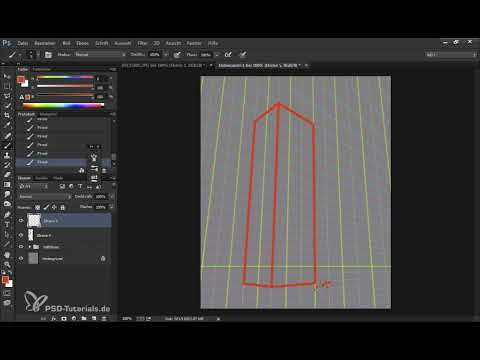The height and width of the screenshot is (360, 480).
Task: Open the Datei menu
Action: [x=23, y=43]
